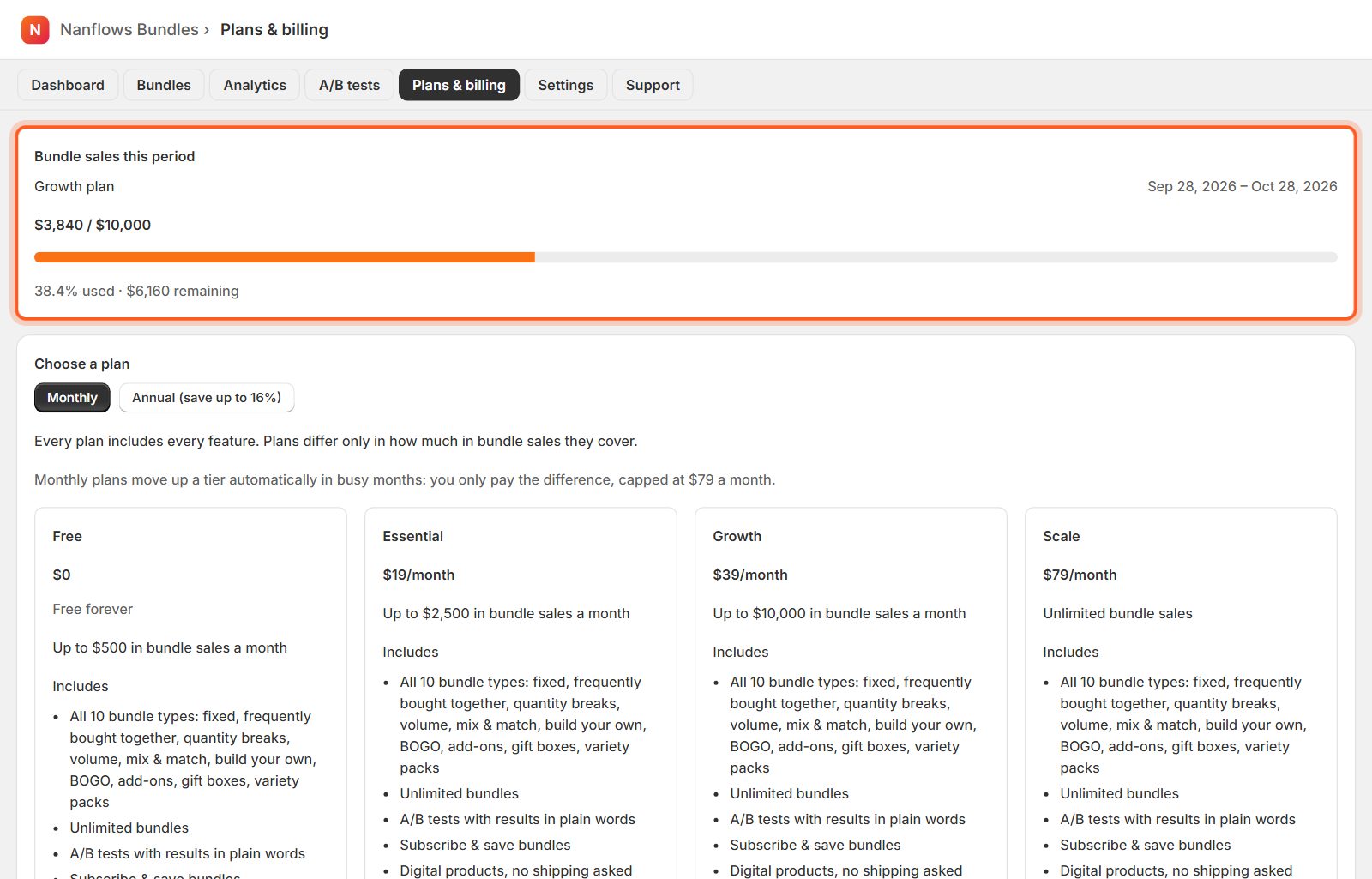Go to the Support tab
The width and height of the screenshot is (1372, 879).
pos(653,85)
